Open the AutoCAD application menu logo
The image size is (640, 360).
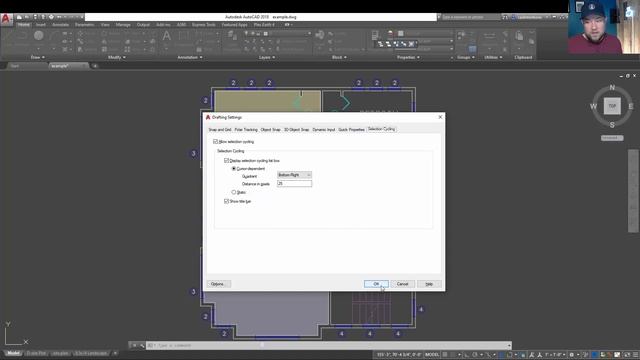coord(6,19)
